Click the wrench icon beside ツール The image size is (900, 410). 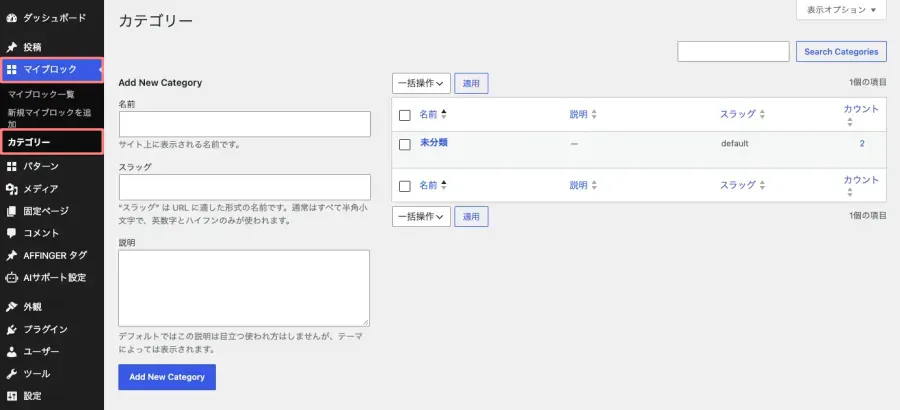click(x=11, y=374)
